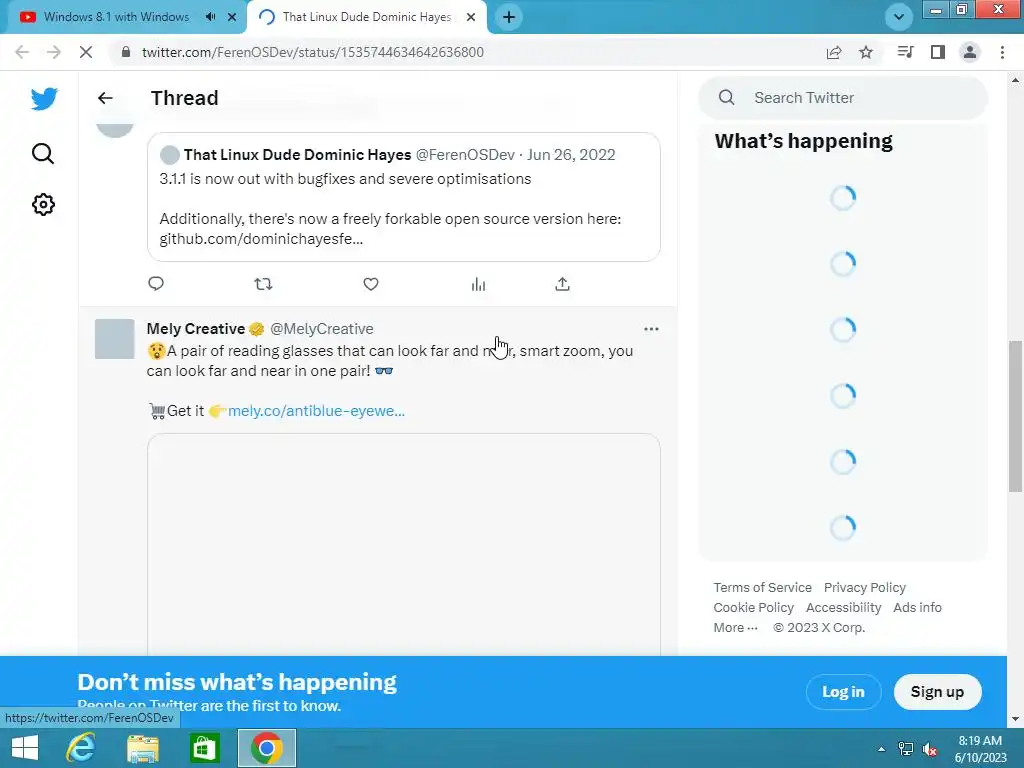Stop page loading with the X button
The height and width of the screenshot is (768, 1024).
coord(86,52)
